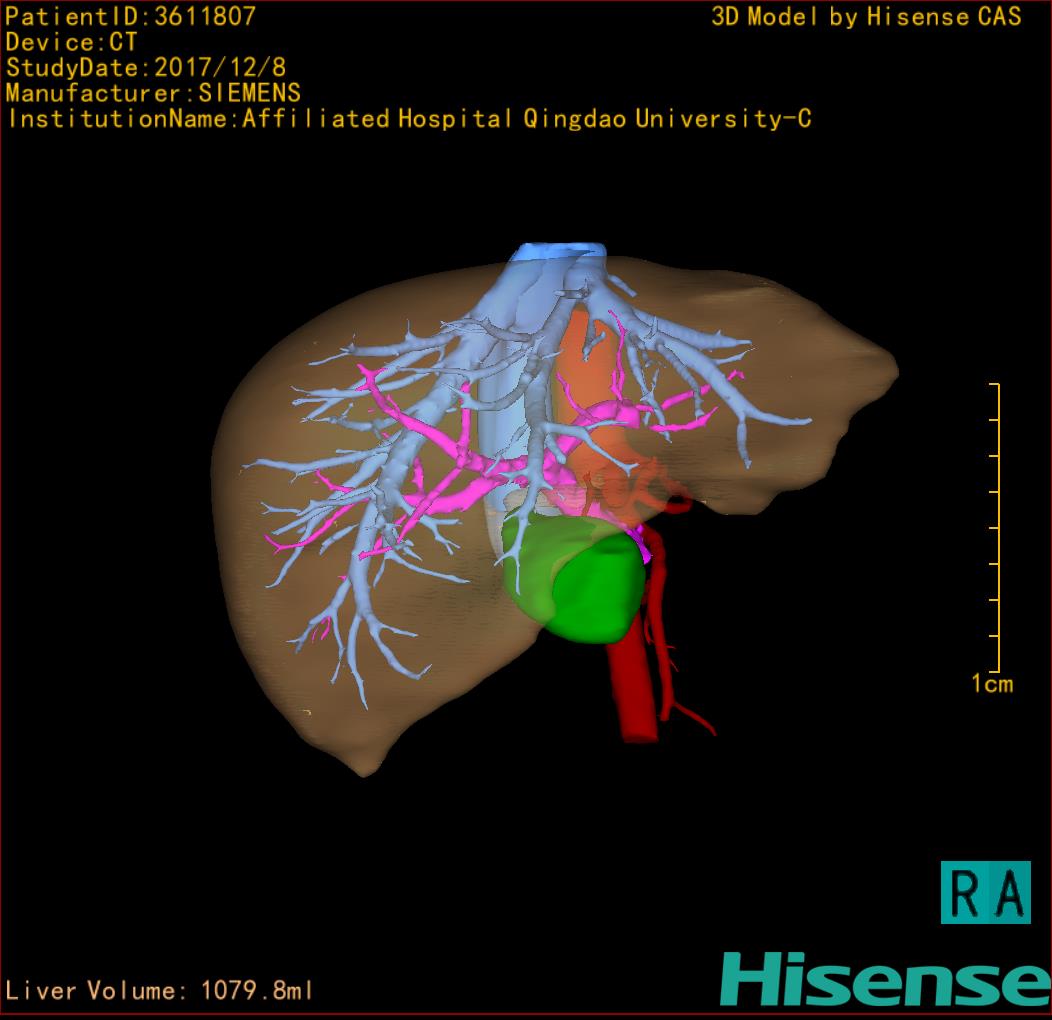The image size is (1052, 1020).
Task: Click the Liver Volume: 1079.8ml readout
Action: coord(158,990)
